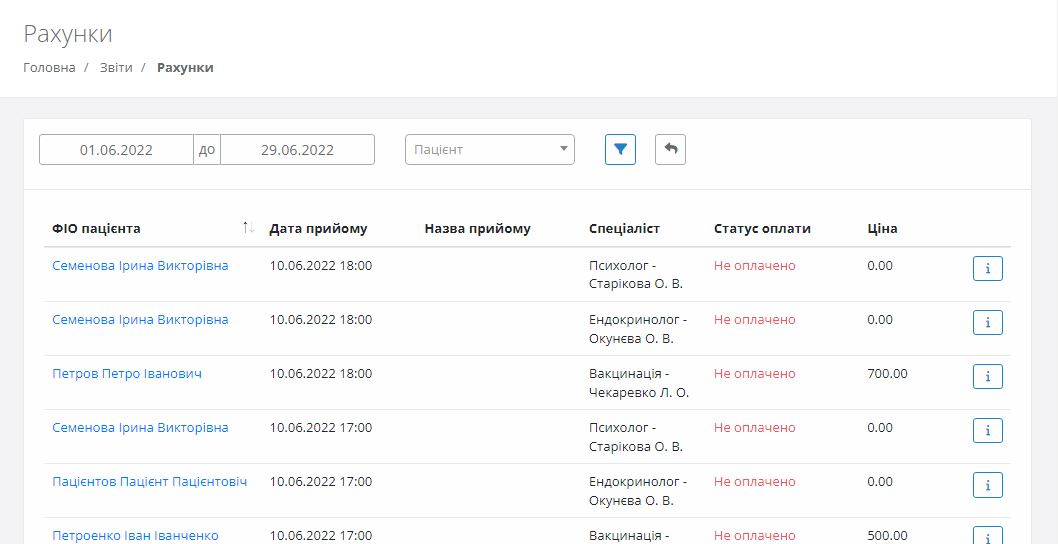The width and height of the screenshot is (1058, 544).
Task: Select the Дата прийому column header
Action: click(x=318, y=229)
